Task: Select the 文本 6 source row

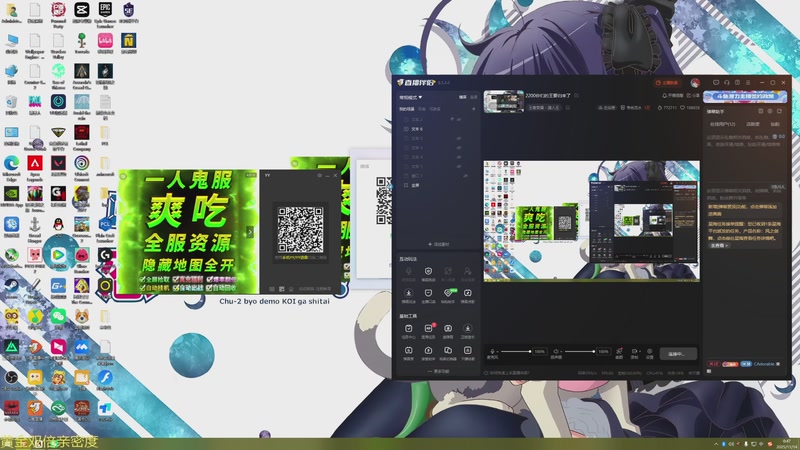Action: (438, 129)
